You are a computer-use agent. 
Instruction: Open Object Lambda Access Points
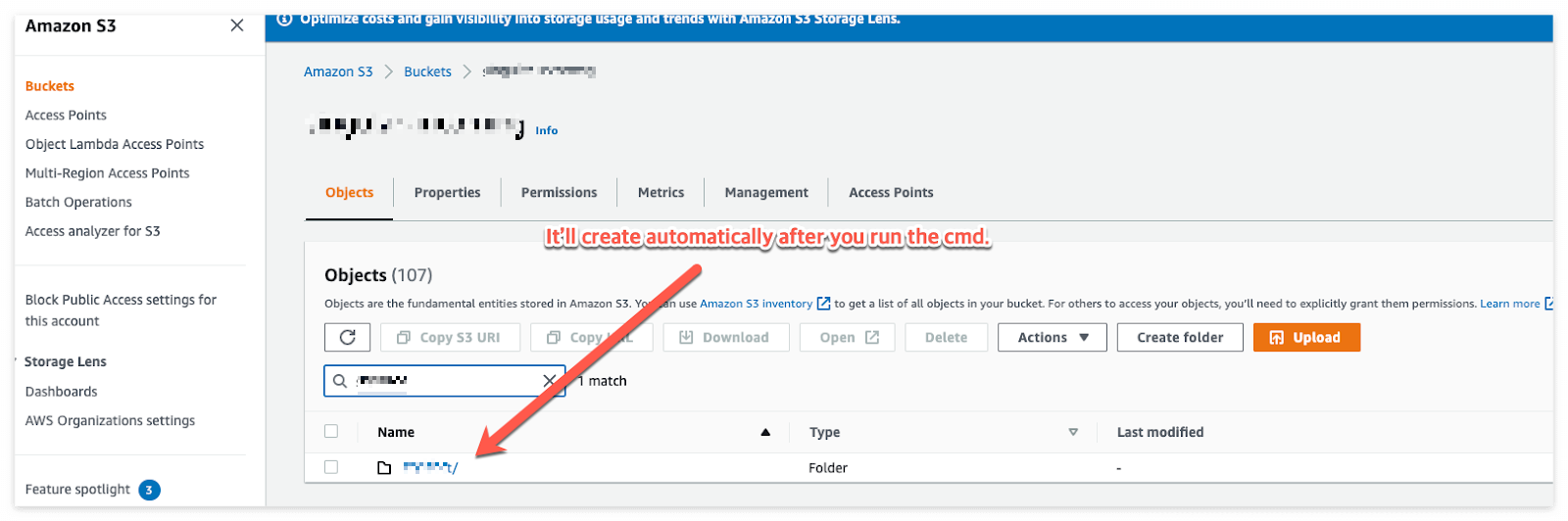coord(115,144)
